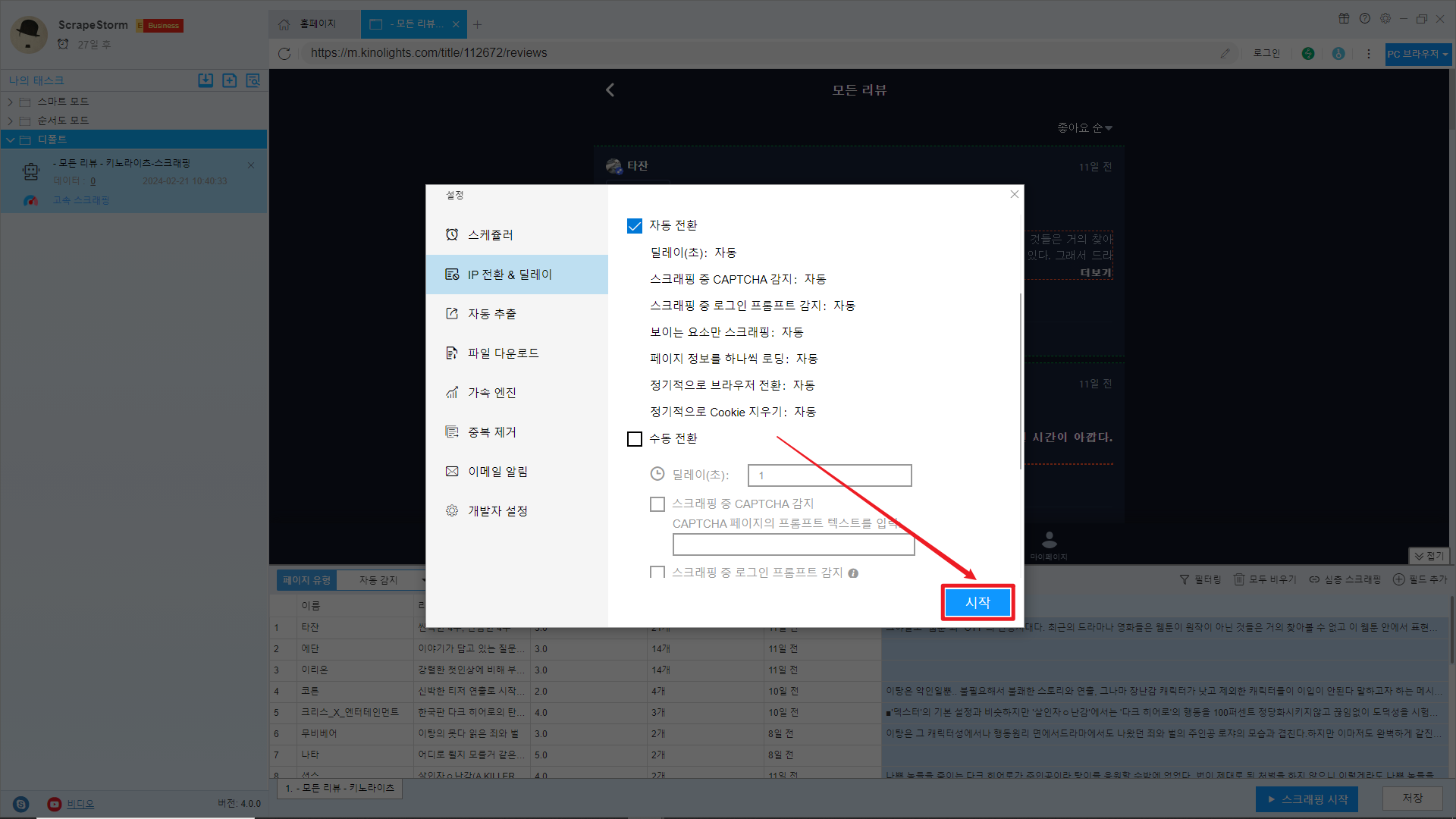
Task: Click the 자동 추출 export icon
Action: (452, 313)
